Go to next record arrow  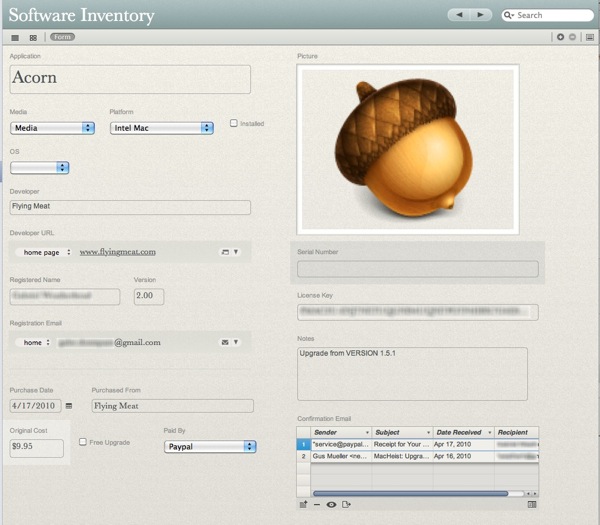pos(481,15)
